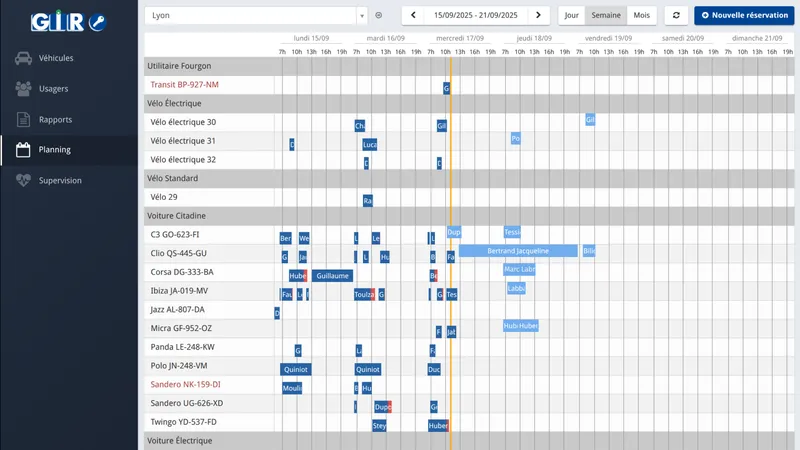Click the Usagers people icon

[22, 89]
